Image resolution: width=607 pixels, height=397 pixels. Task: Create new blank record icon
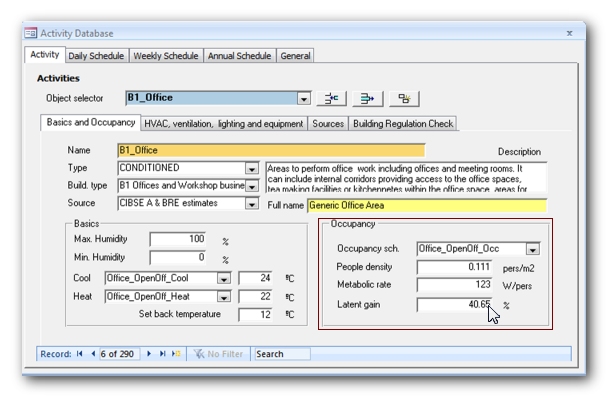(x=176, y=354)
